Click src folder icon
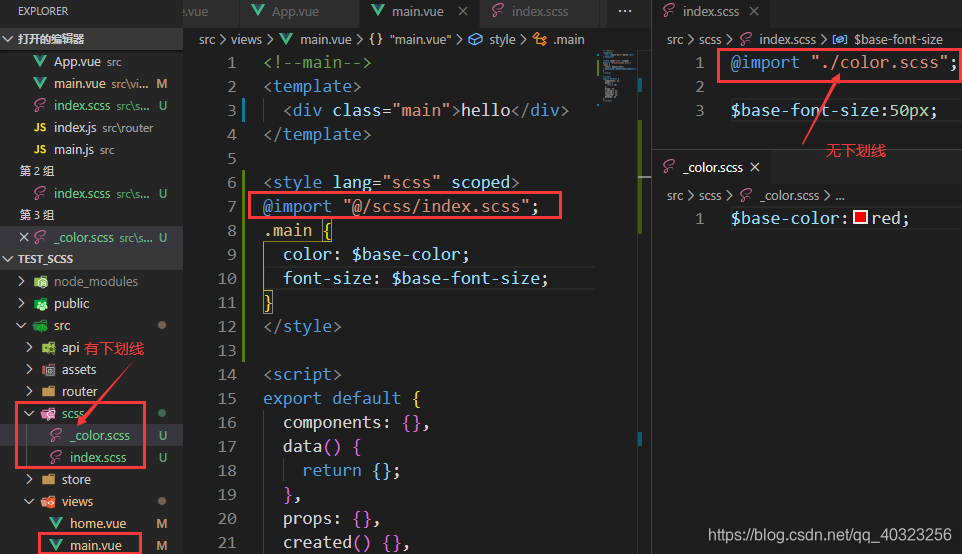 coord(41,326)
